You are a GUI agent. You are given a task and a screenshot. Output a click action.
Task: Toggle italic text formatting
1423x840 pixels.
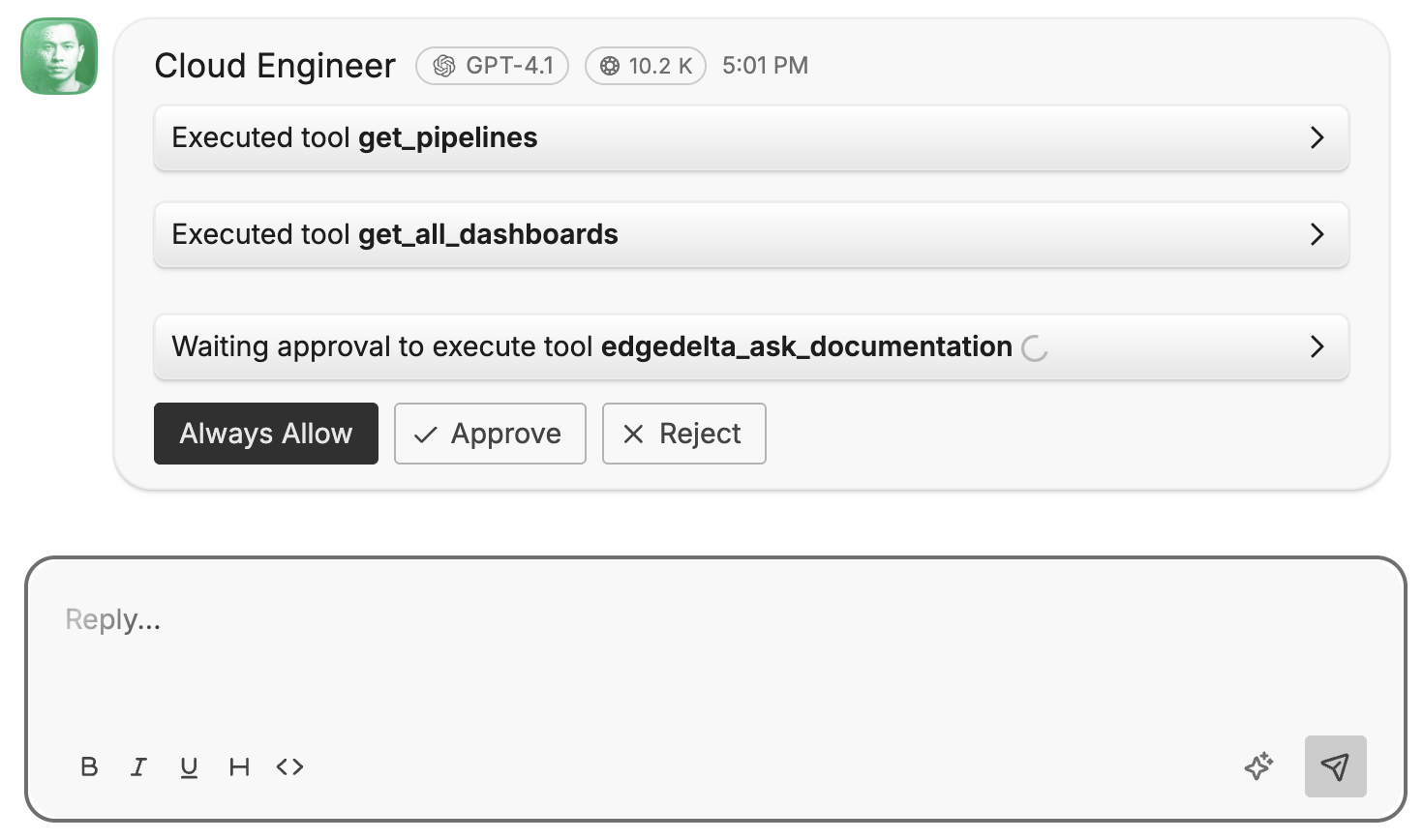138,767
